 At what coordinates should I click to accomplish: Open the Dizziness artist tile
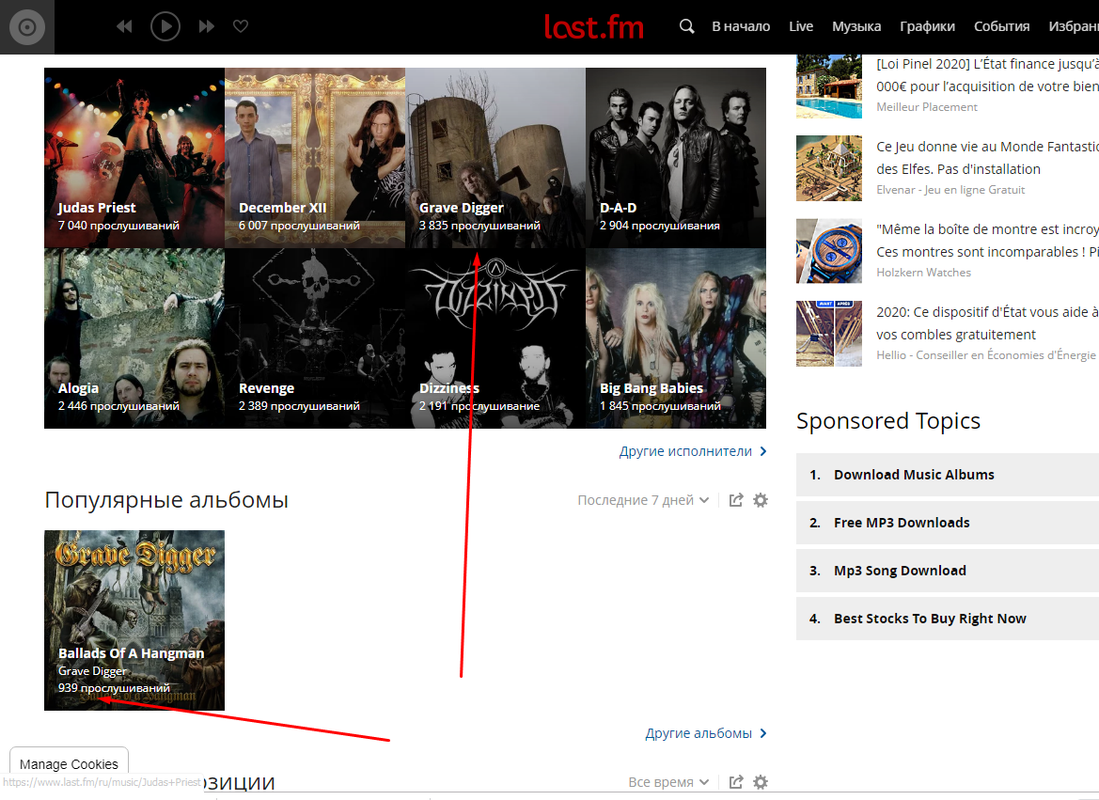[x=496, y=339]
